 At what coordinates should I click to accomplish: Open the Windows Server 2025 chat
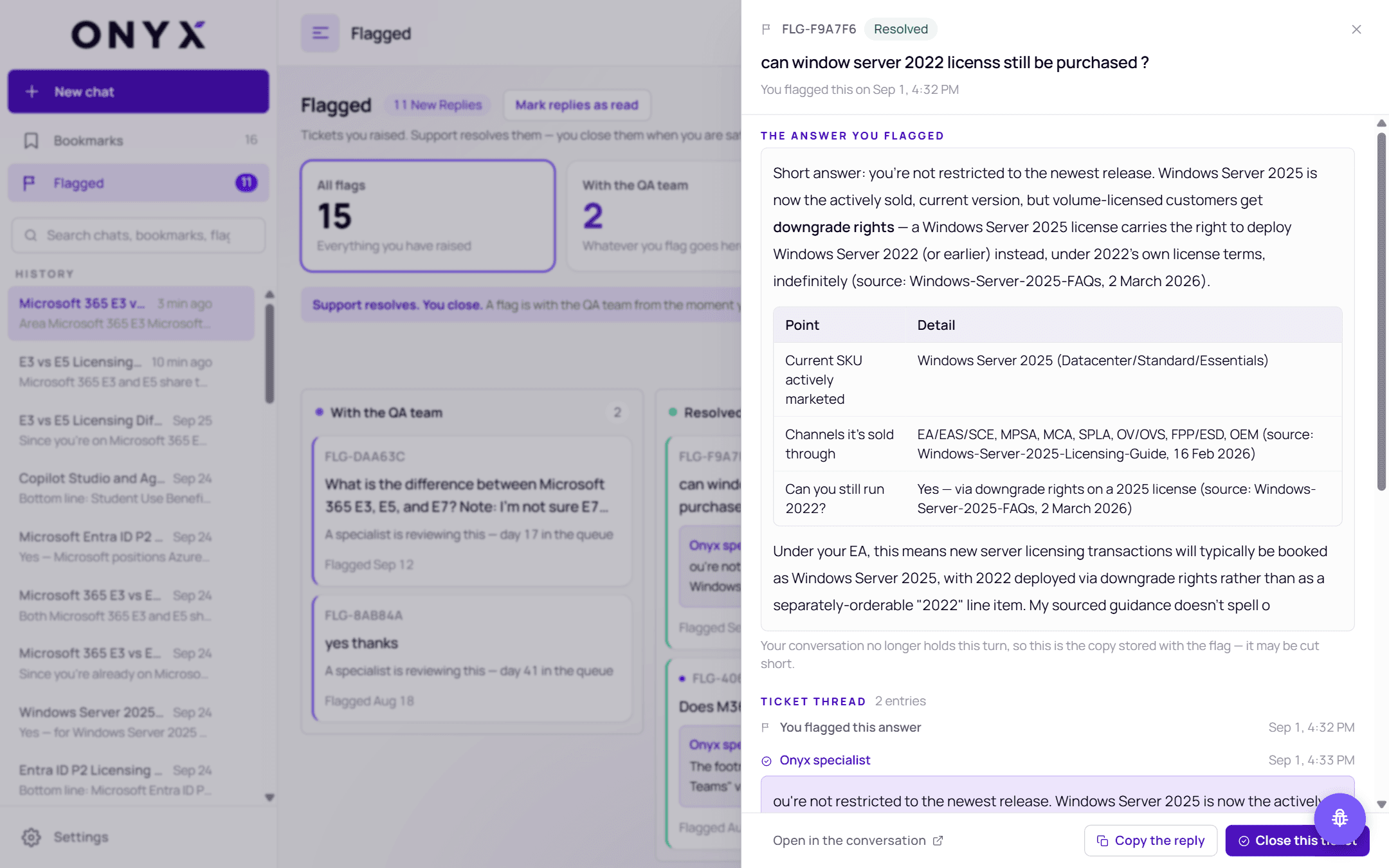click(x=131, y=722)
